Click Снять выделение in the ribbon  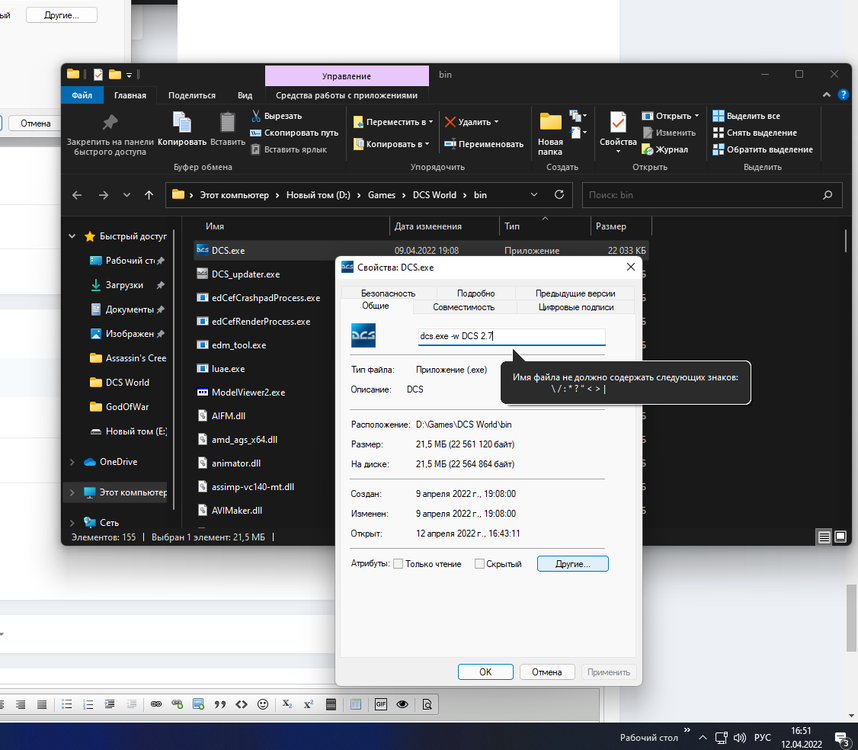755,133
